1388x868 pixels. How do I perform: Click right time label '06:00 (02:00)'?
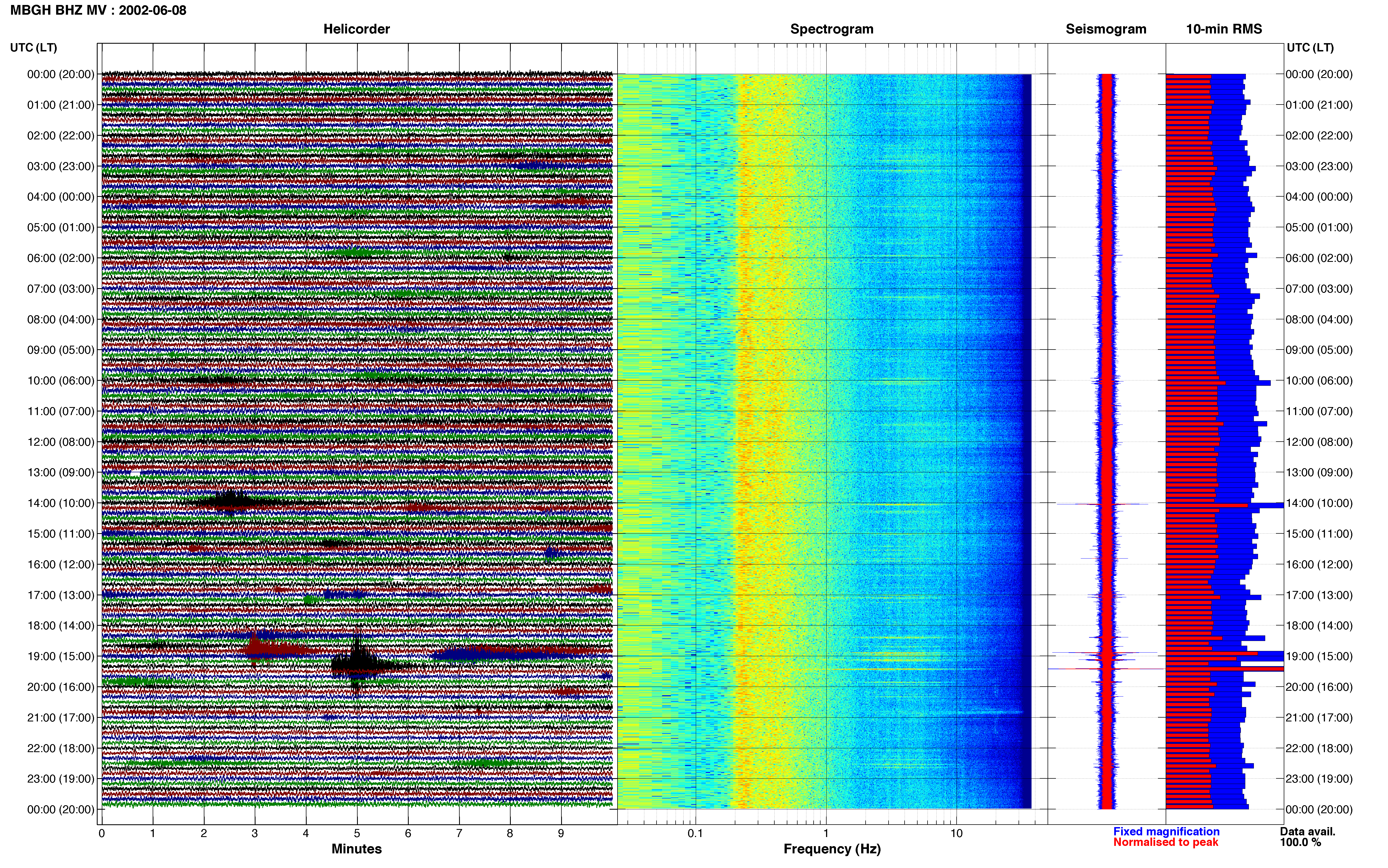coord(1319,258)
